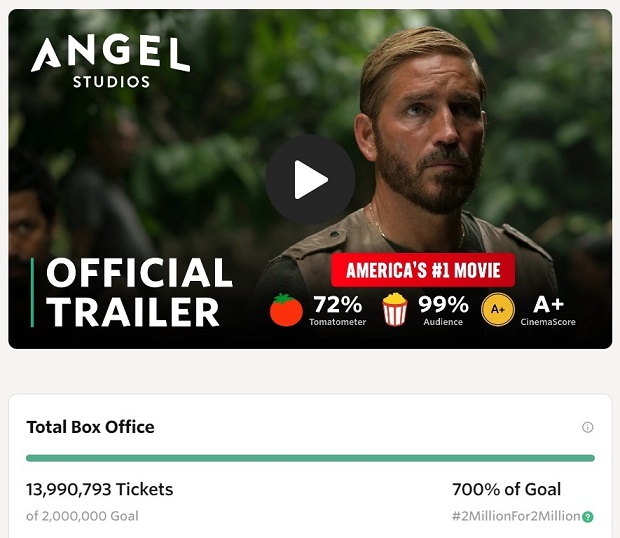Screen dimensions: 620x538
Task: Click the Official Trailer title text
Action: click(x=139, y=292)
